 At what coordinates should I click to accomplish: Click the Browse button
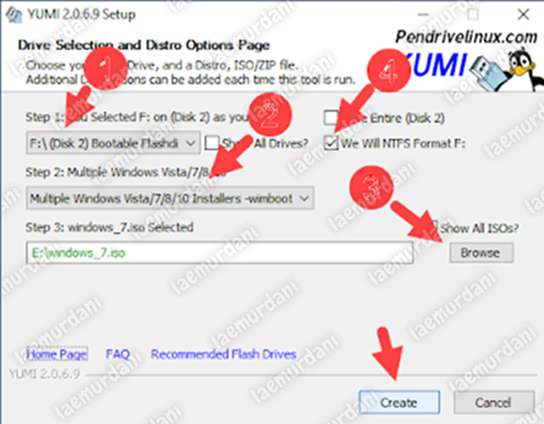[481, 253]
